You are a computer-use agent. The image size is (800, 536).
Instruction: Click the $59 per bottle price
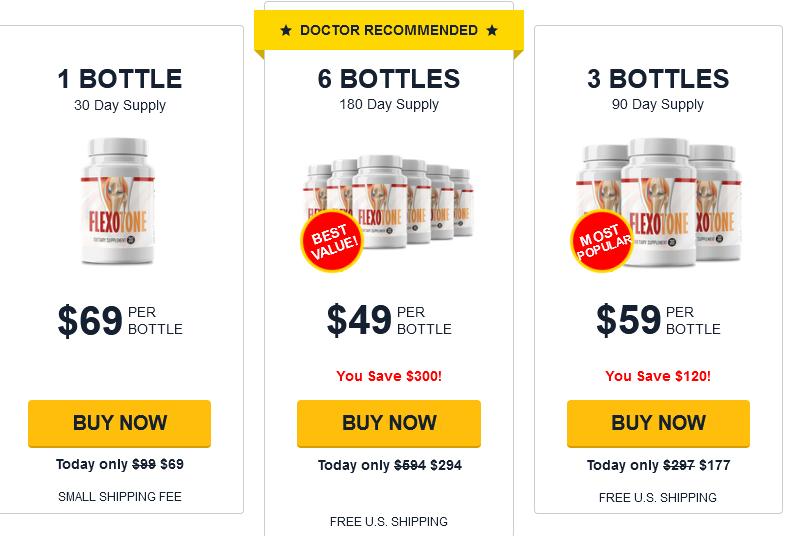coord(658,320)
